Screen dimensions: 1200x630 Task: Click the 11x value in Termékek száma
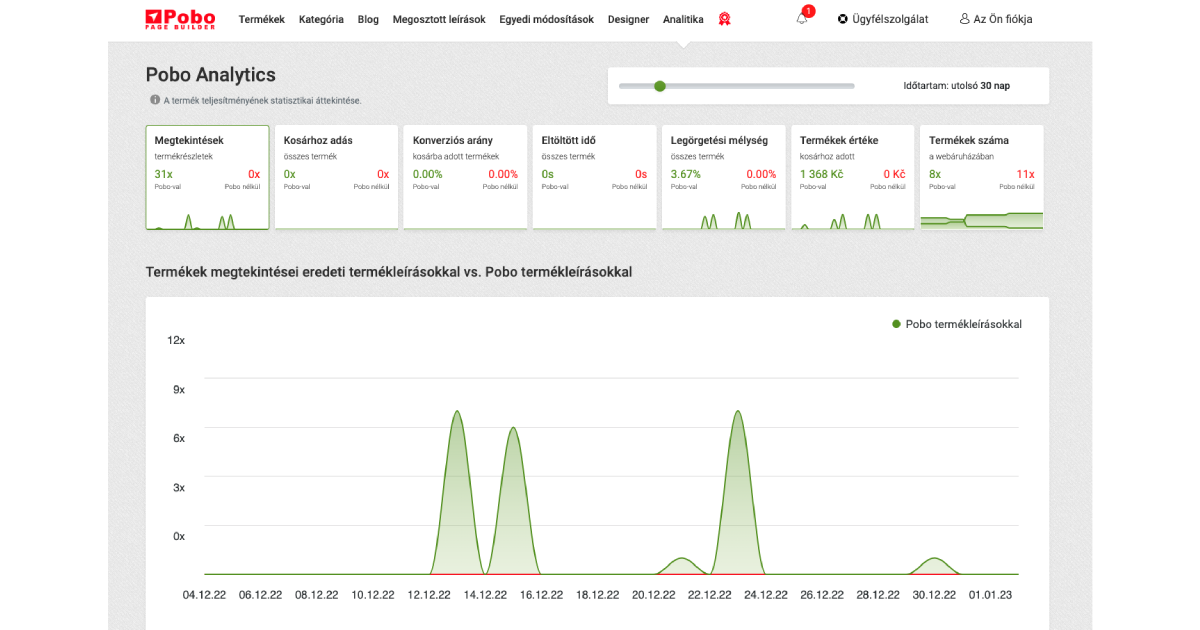pos(1025,174)
